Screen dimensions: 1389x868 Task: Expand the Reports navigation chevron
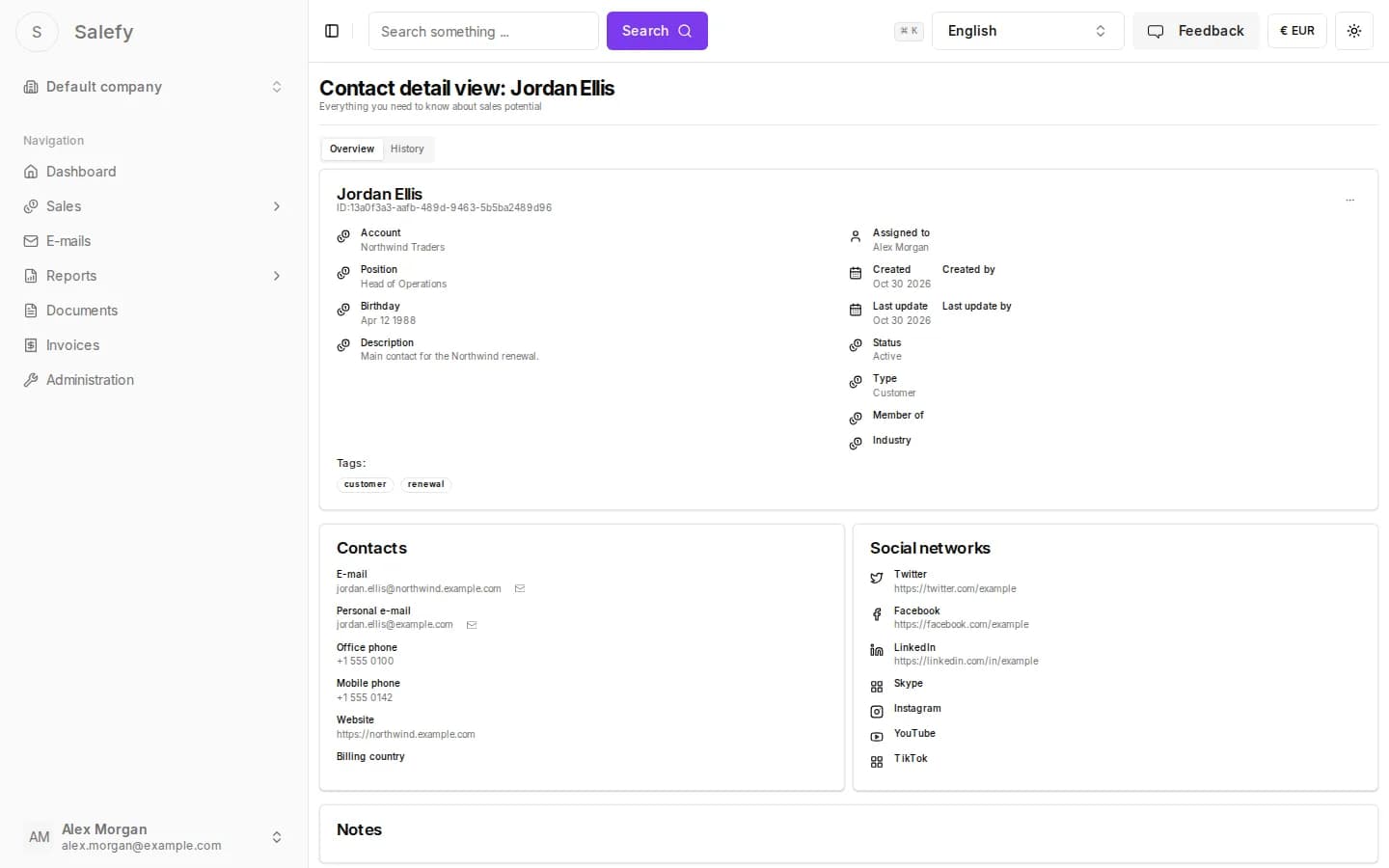tap(277, 276)
